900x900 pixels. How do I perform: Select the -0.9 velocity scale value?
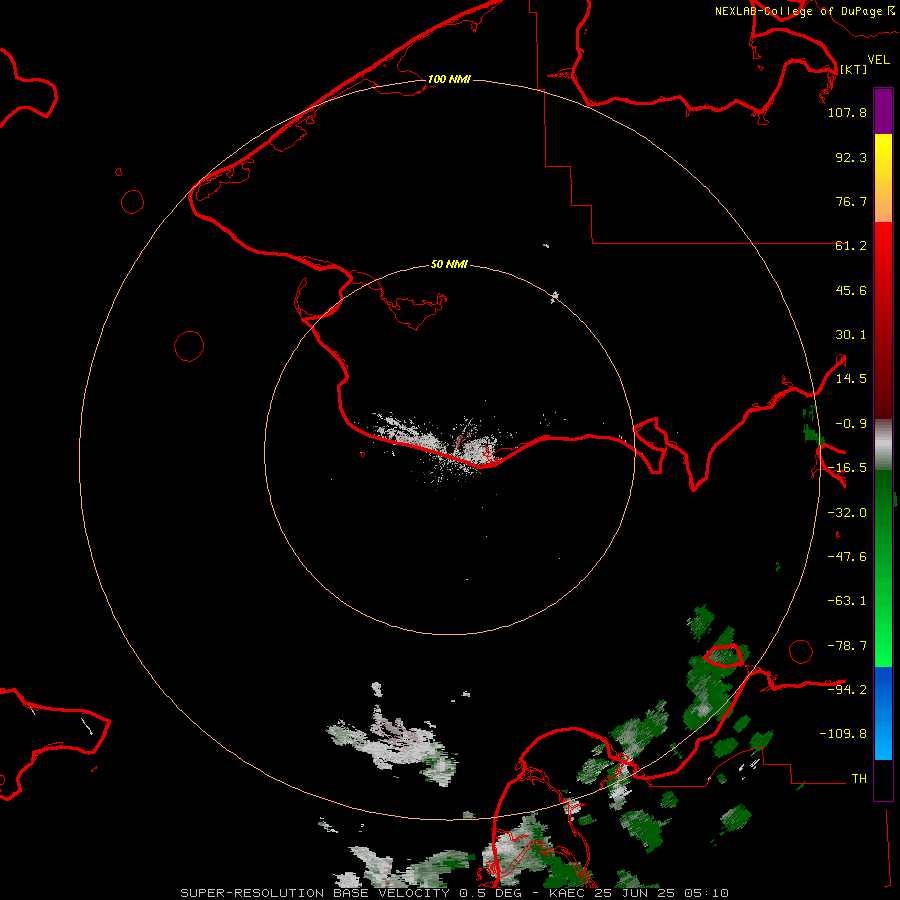851,424
